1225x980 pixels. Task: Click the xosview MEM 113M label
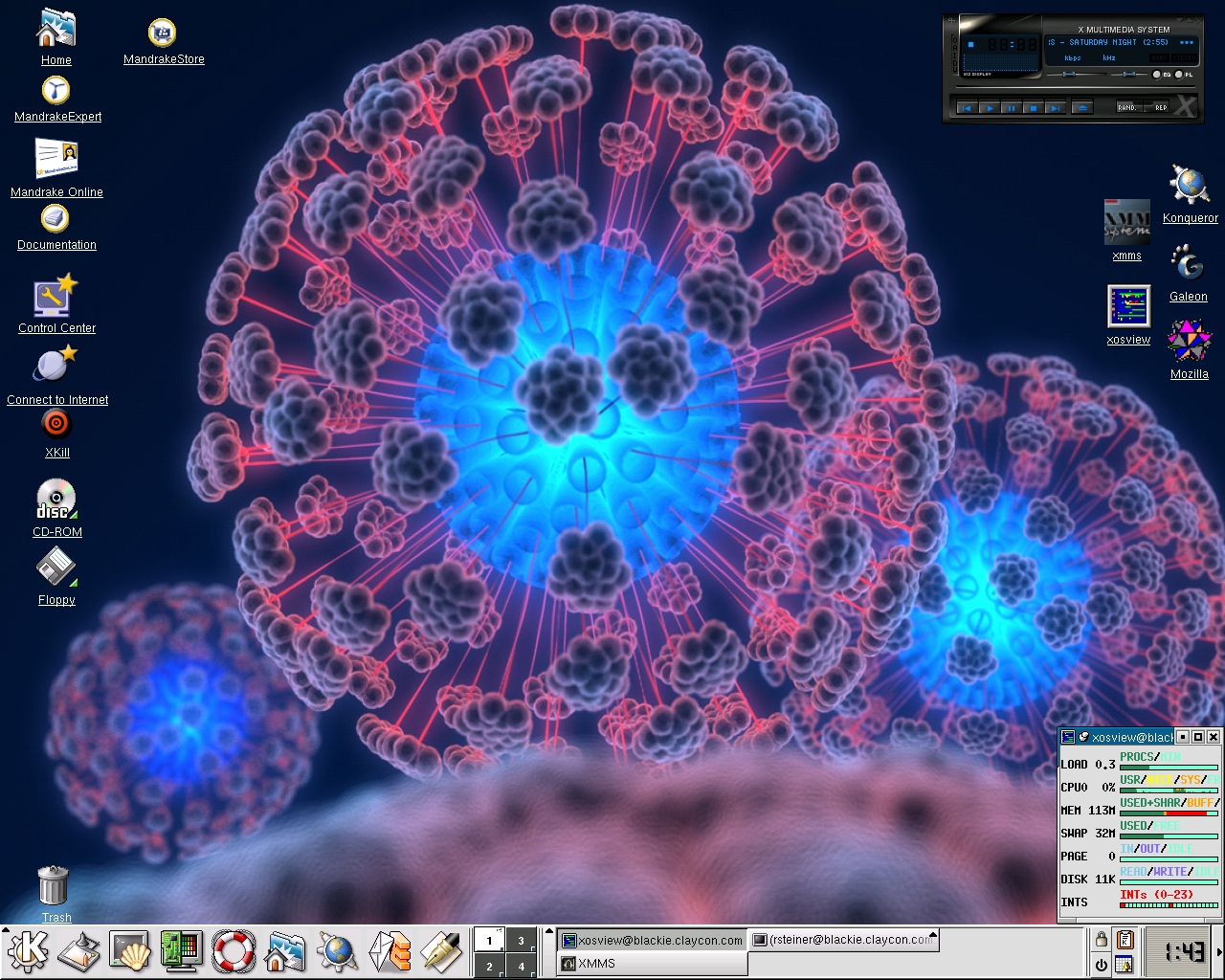tap(1087, 810)
